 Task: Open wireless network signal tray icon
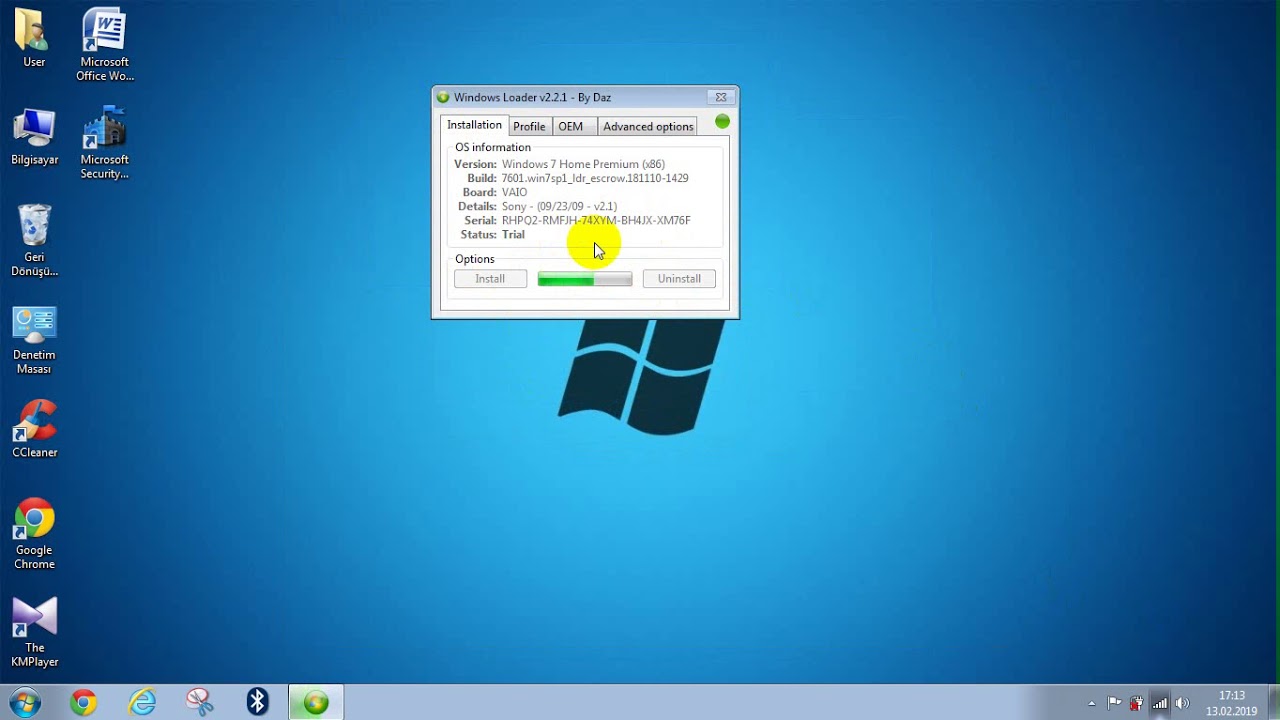(1160, 703)
